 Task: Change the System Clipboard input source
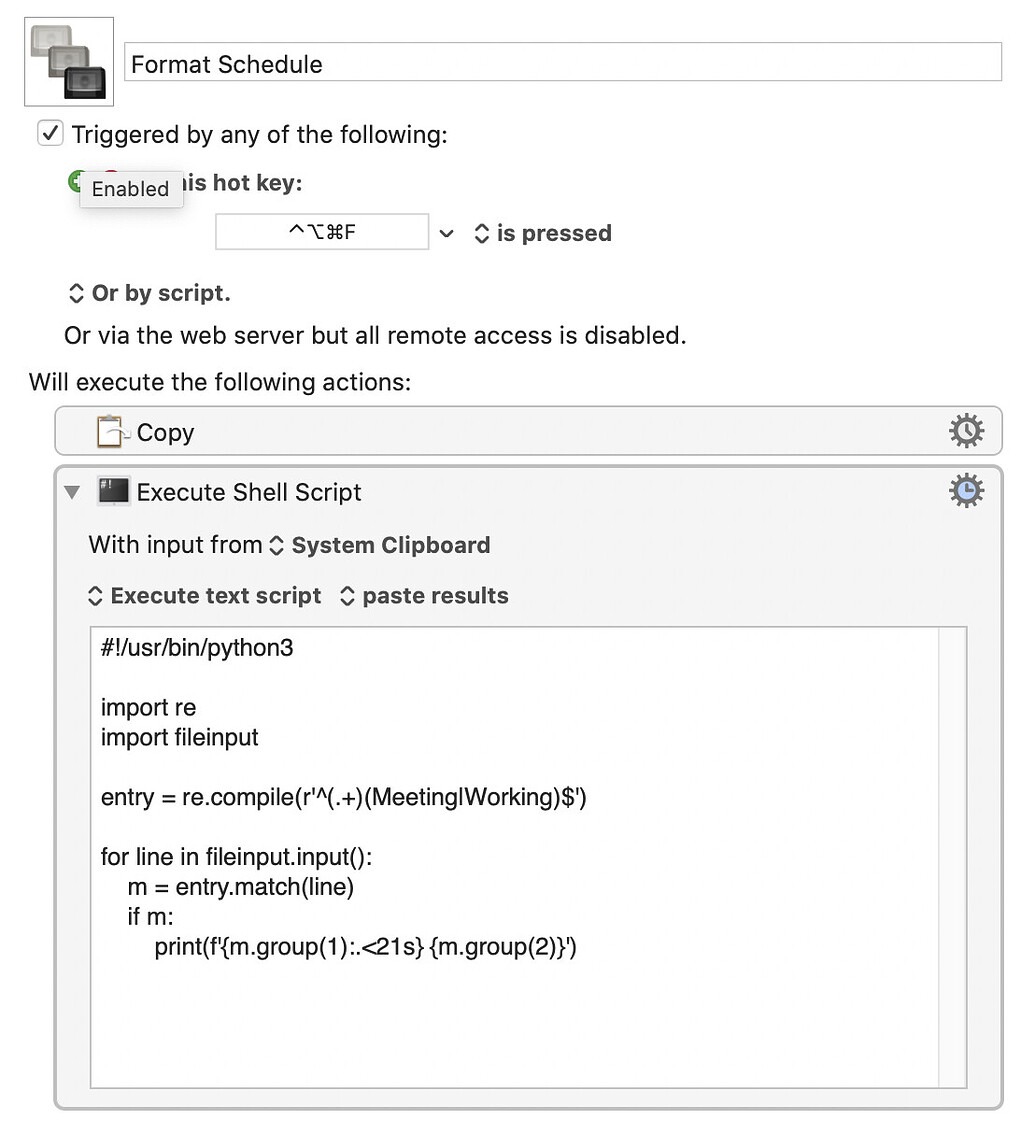tap(380, 545)
